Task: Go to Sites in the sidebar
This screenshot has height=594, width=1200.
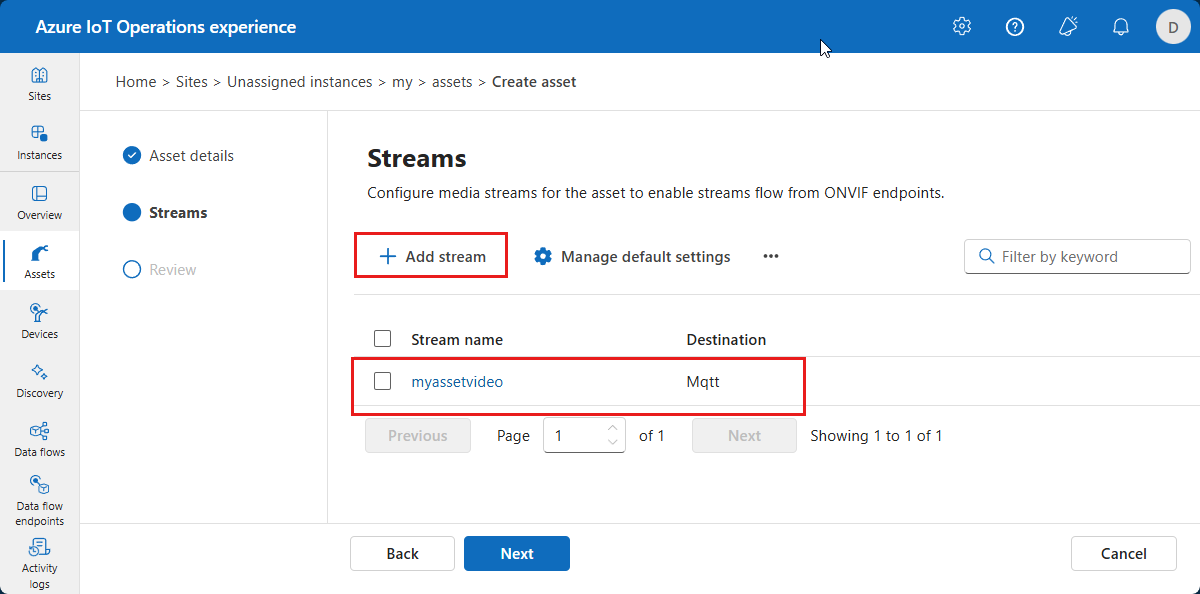Action: (x=39, y=84)
